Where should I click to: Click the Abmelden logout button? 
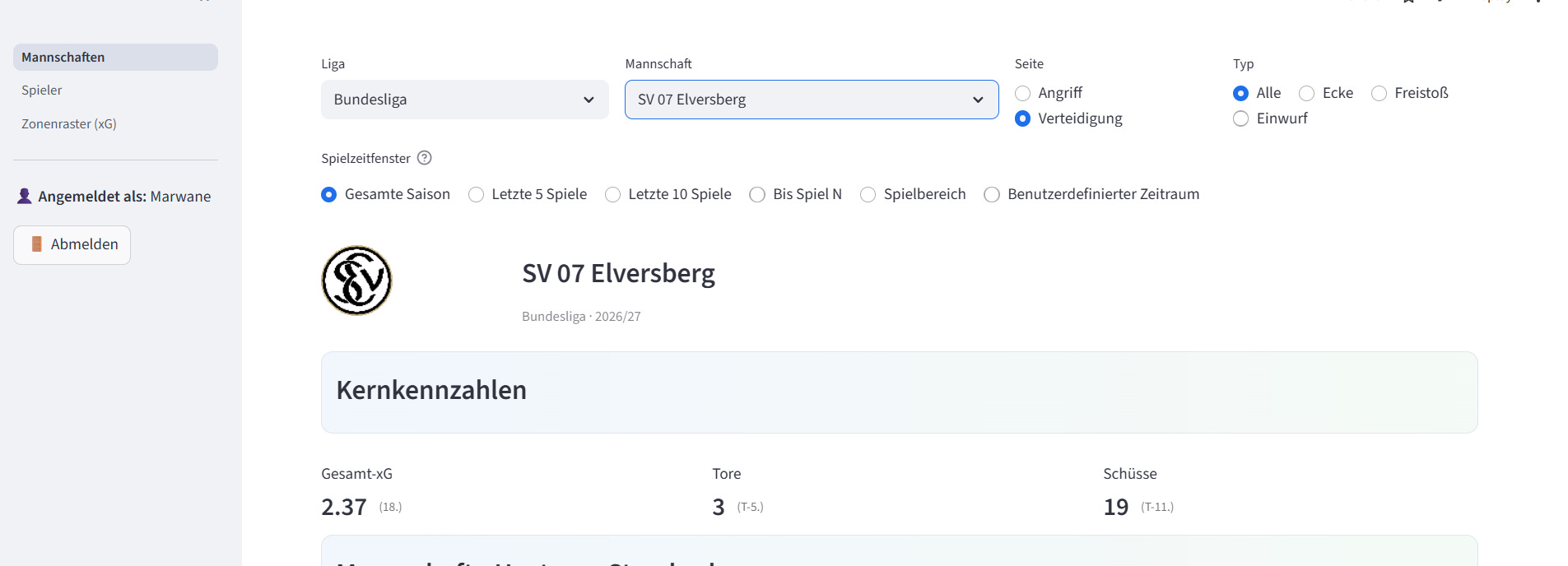click(72, 245)
